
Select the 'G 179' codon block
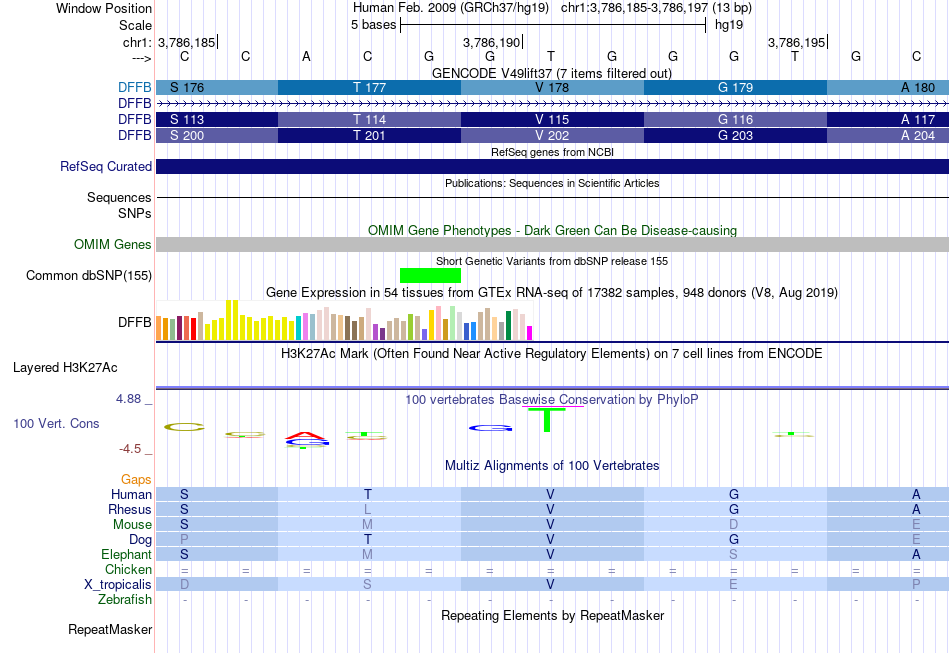pyautogui.click(x=736, y=87)
